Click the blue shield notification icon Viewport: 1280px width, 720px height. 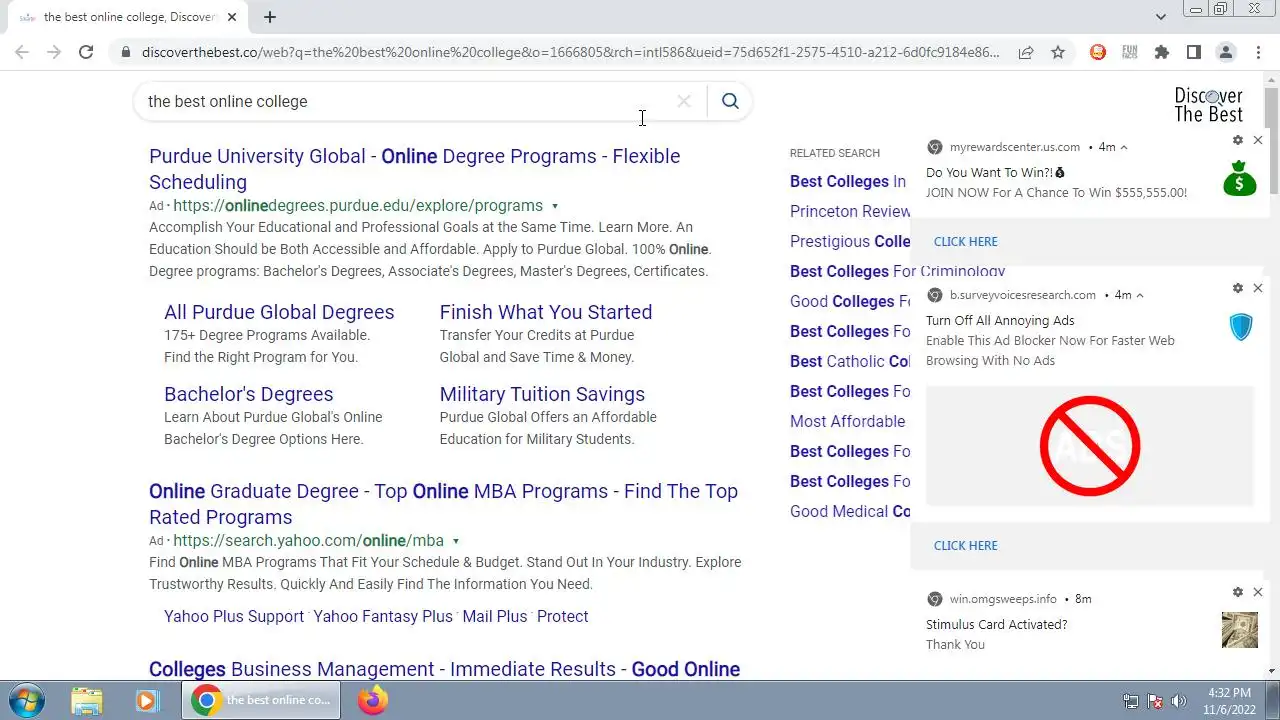[x=1241, y=326]
